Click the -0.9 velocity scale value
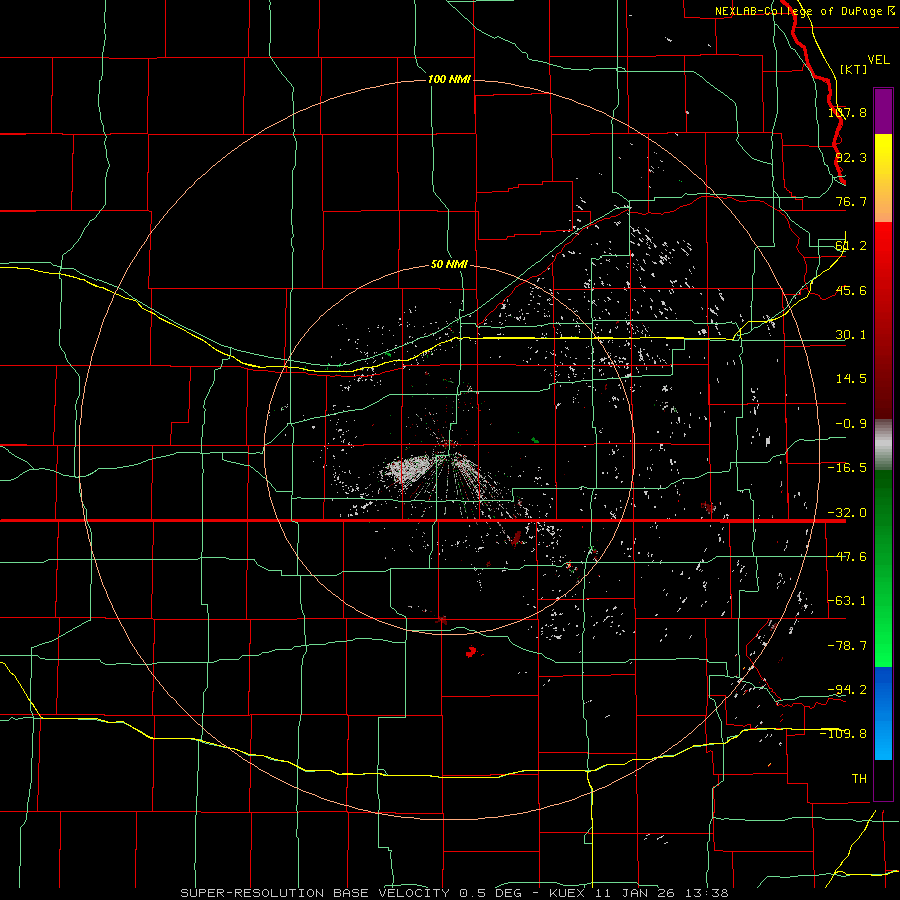The width and height of the screenshot is (900, 900). point(851,424)
